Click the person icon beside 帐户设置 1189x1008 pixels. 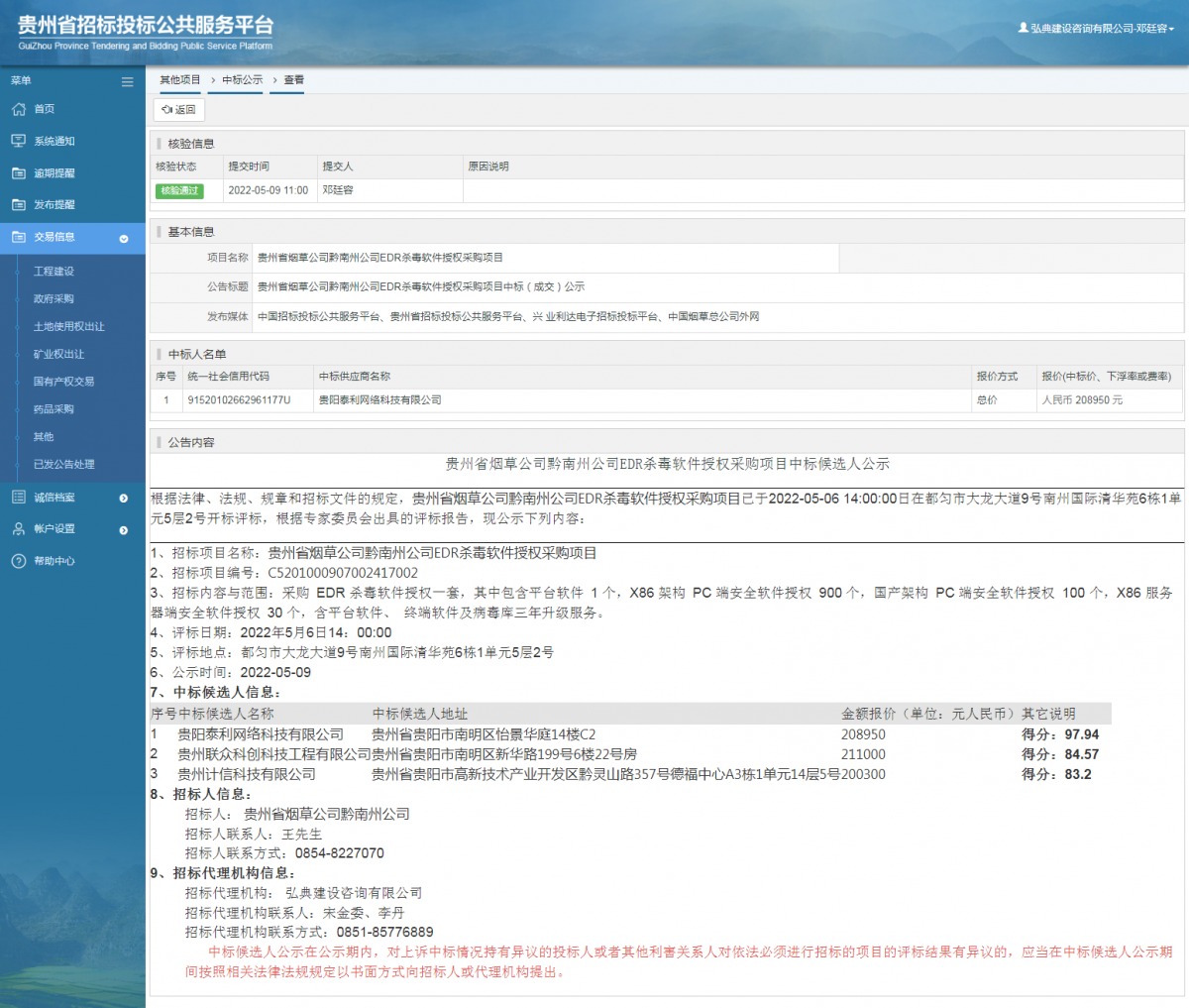(18, 529)
